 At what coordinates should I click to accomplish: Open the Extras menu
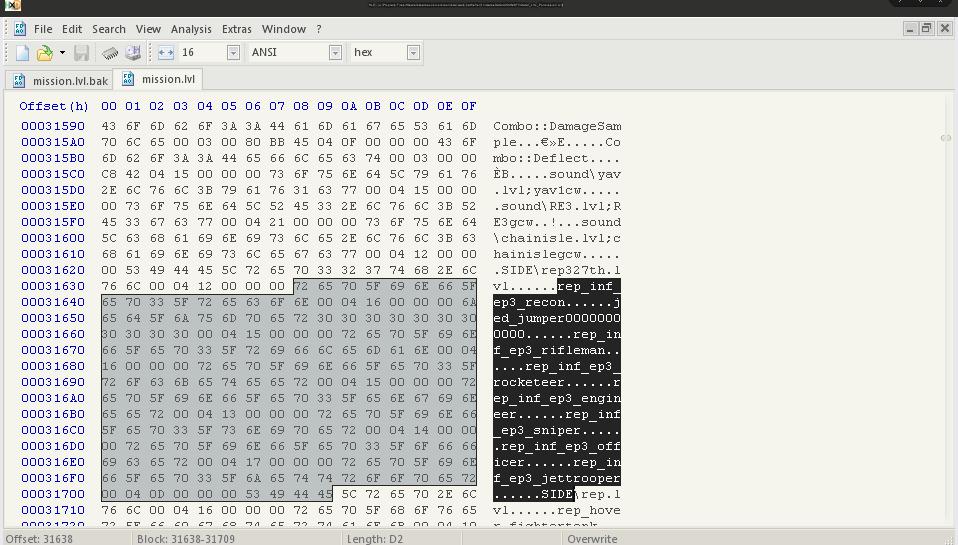(x=236, y=29)
